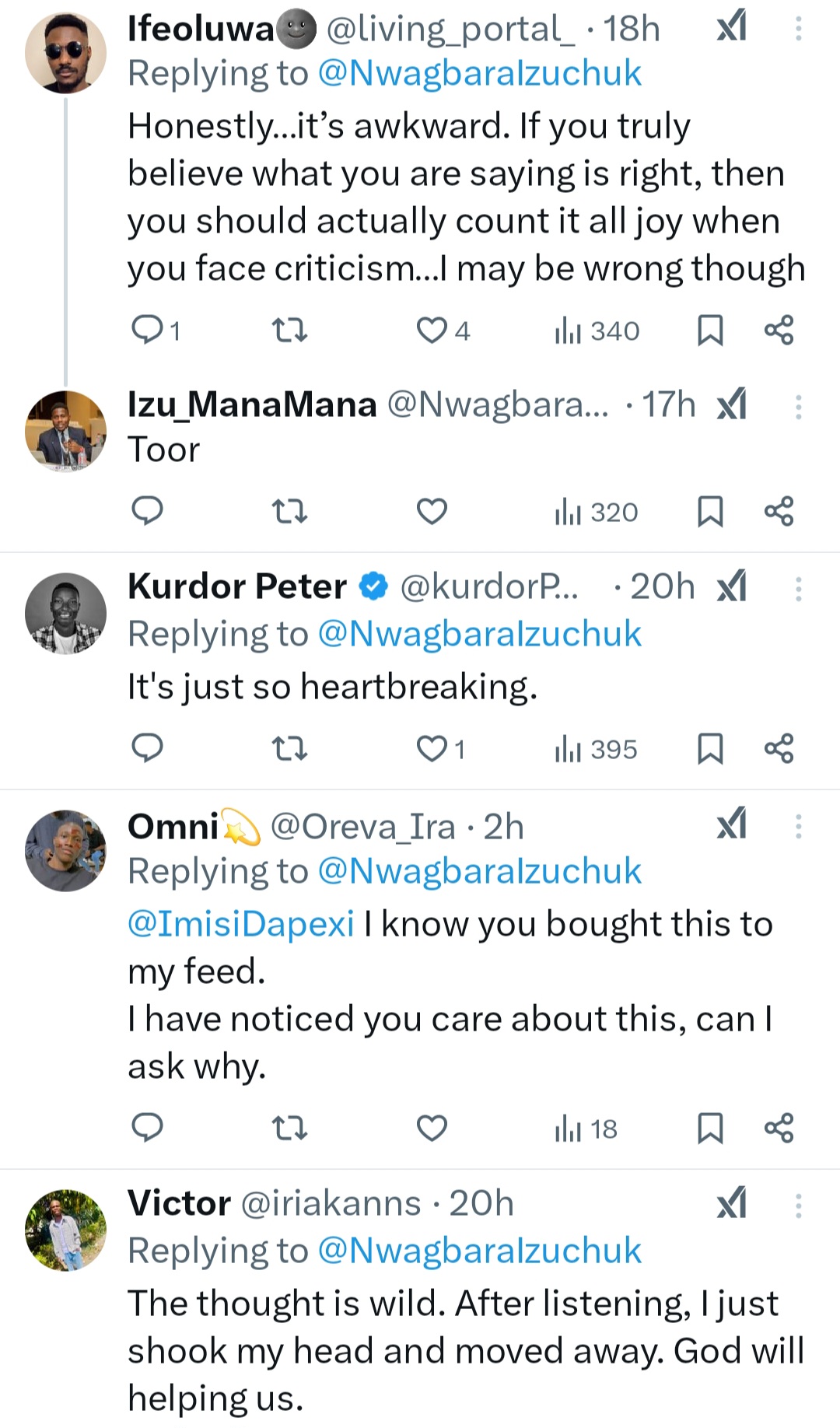This screenshot has width=840, height=1428.
Task: Open @NwagbaraIzuchuk link in Victor's reply
Action: pos(479,1251)
